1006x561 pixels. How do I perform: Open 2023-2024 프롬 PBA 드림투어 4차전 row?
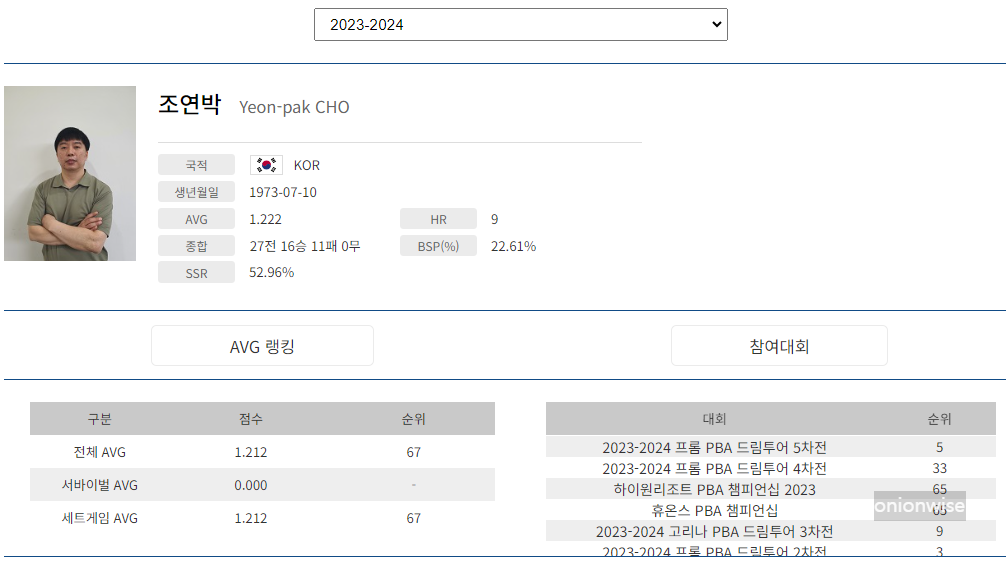771,468
